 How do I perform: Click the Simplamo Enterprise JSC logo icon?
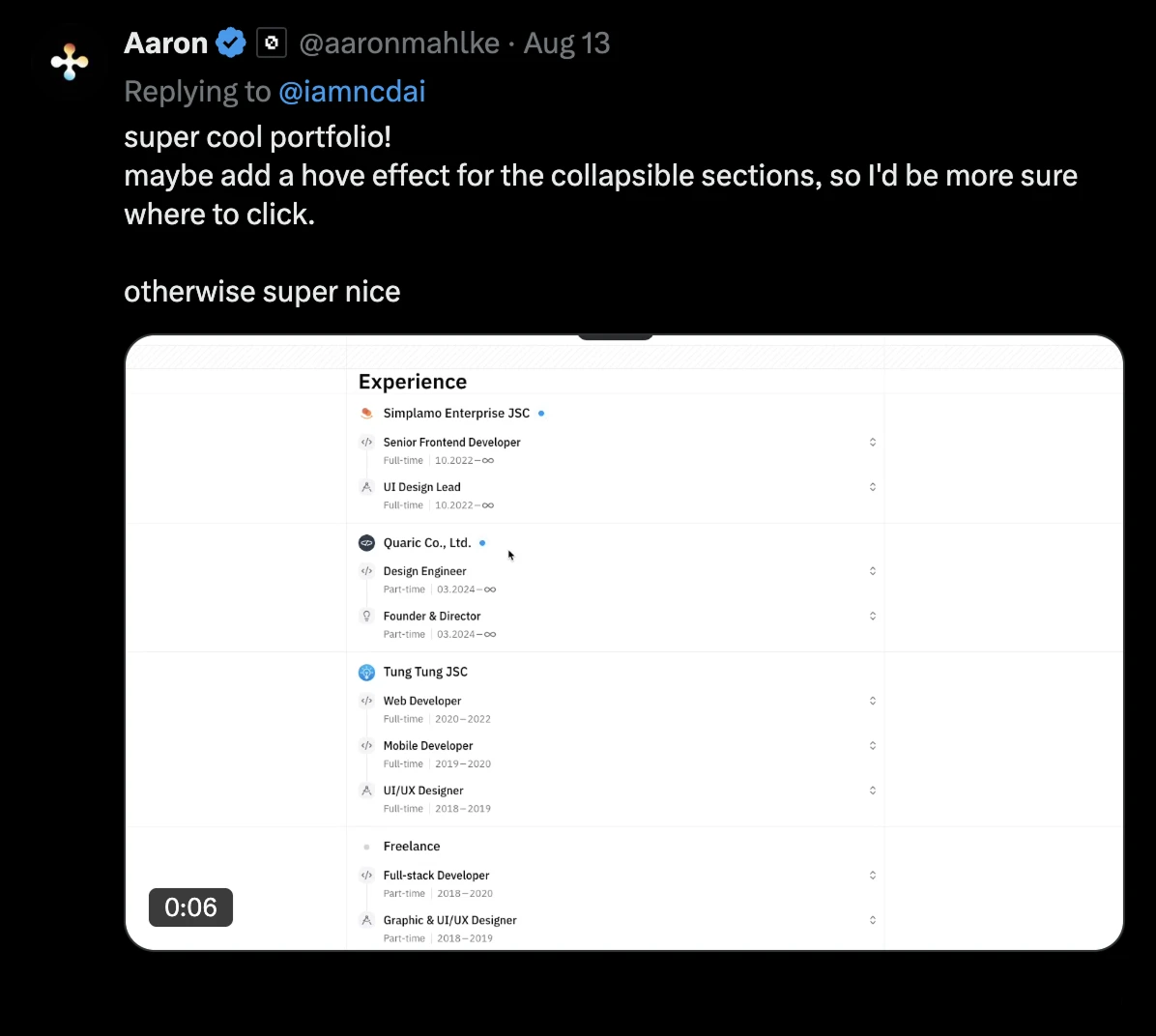[366, 414]
